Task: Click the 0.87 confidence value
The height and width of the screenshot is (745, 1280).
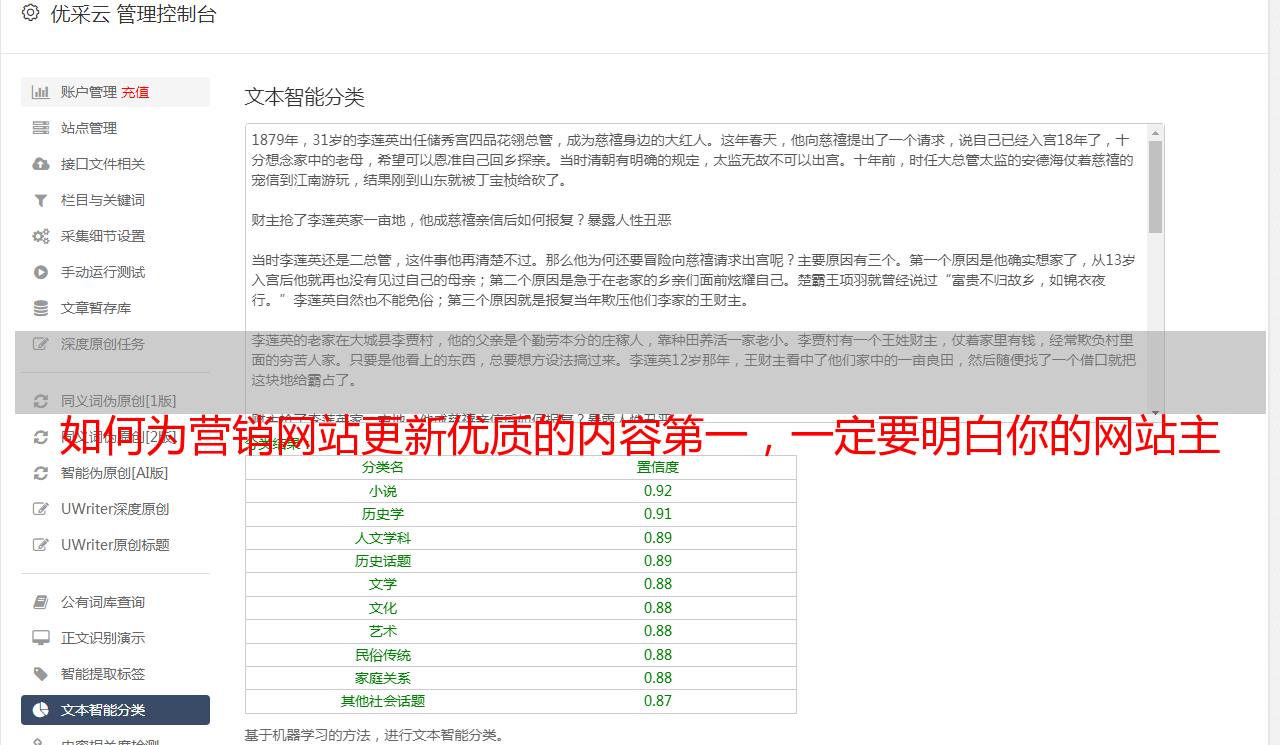Action: click(658, 701)
